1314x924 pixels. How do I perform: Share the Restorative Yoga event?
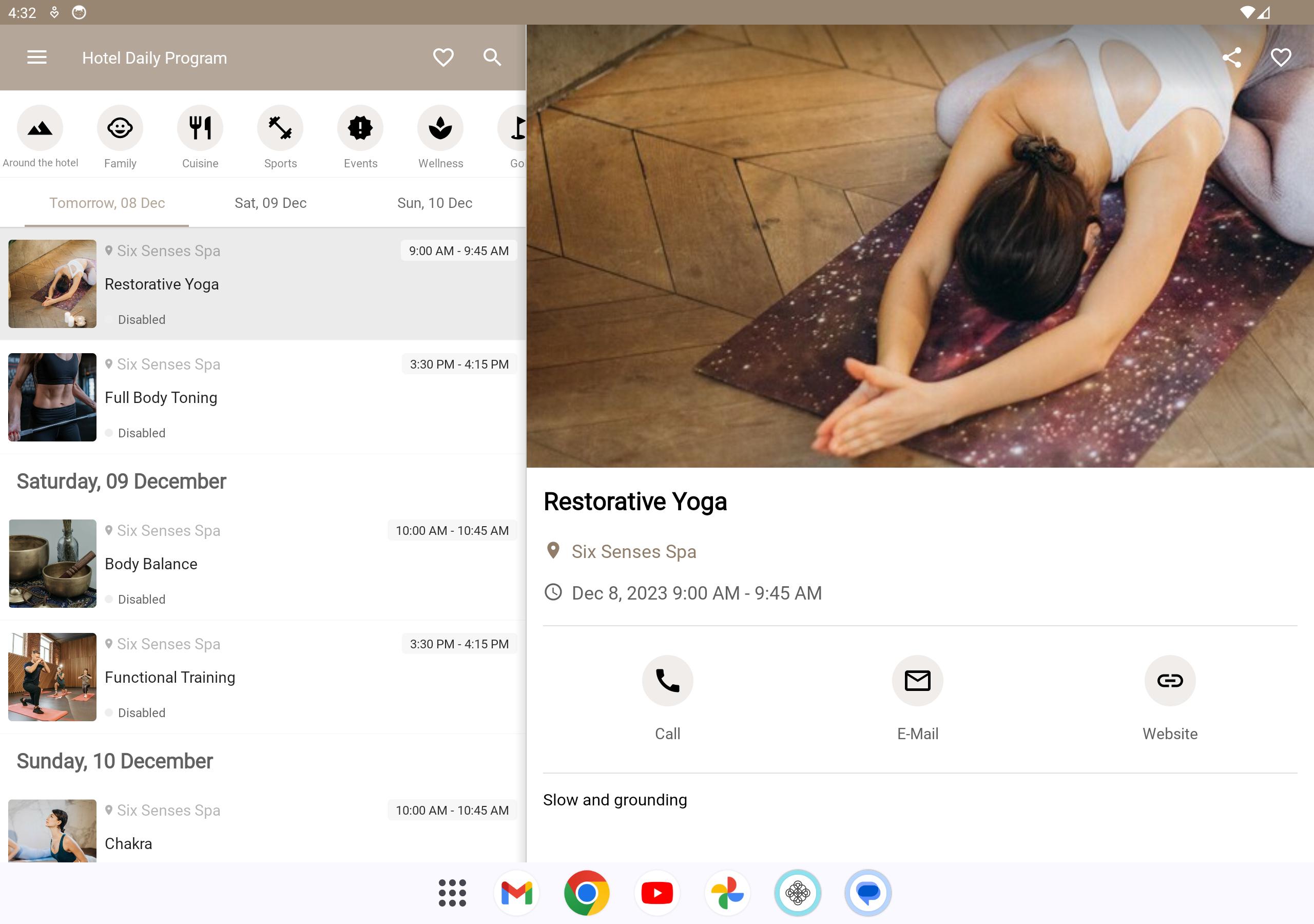(1231, 57)
